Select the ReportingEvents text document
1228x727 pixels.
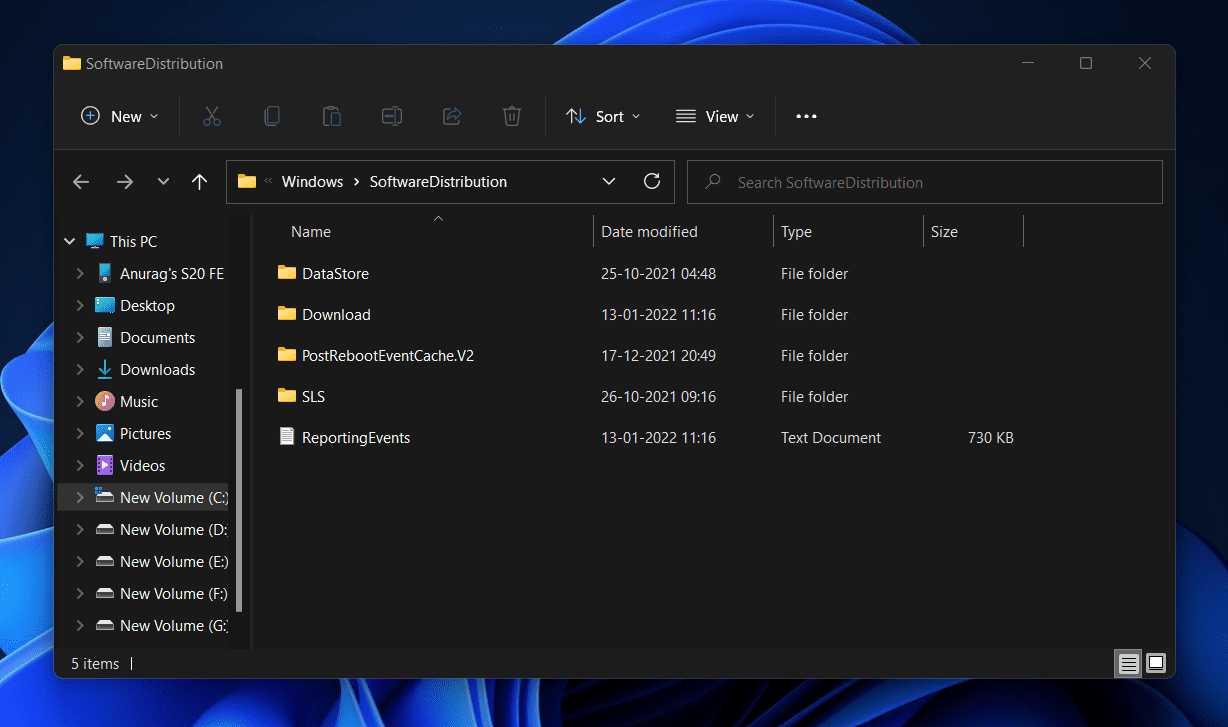(356, 438)
